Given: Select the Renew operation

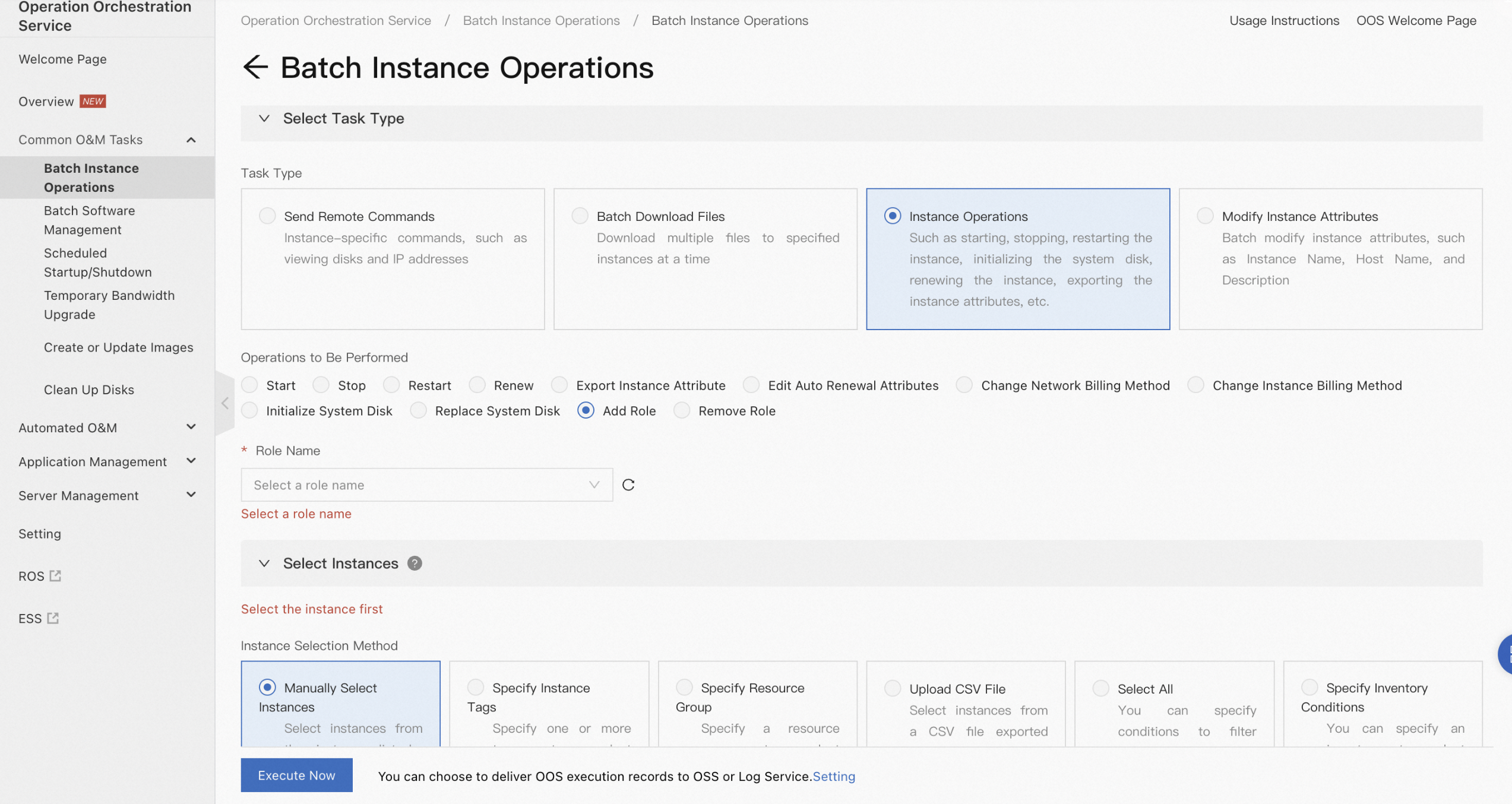Looking at the screenshot, I should pyautogui.click(x=477, y=385).
